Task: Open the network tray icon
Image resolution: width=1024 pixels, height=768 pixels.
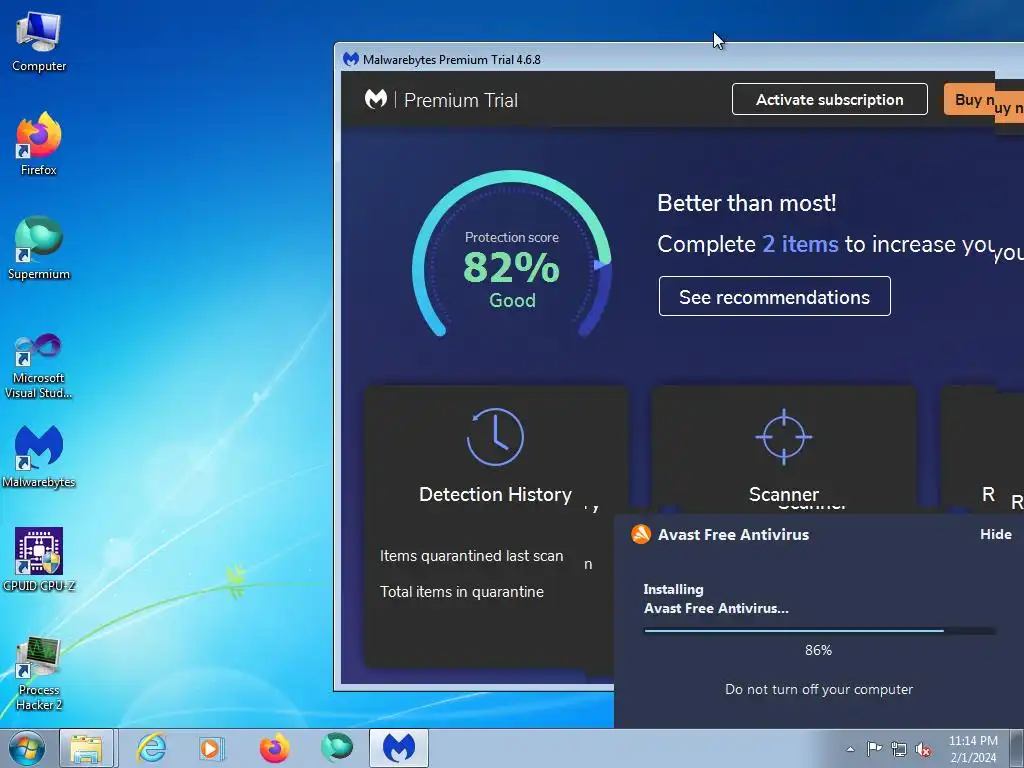Action: pos(899,749)
